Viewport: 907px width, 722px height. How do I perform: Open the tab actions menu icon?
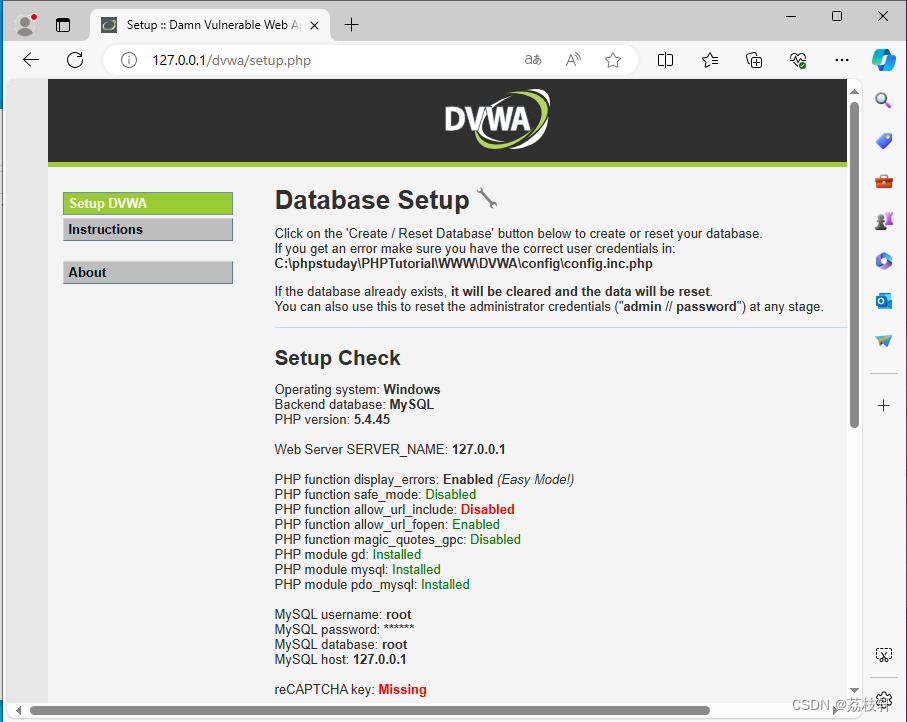(63, 25)
